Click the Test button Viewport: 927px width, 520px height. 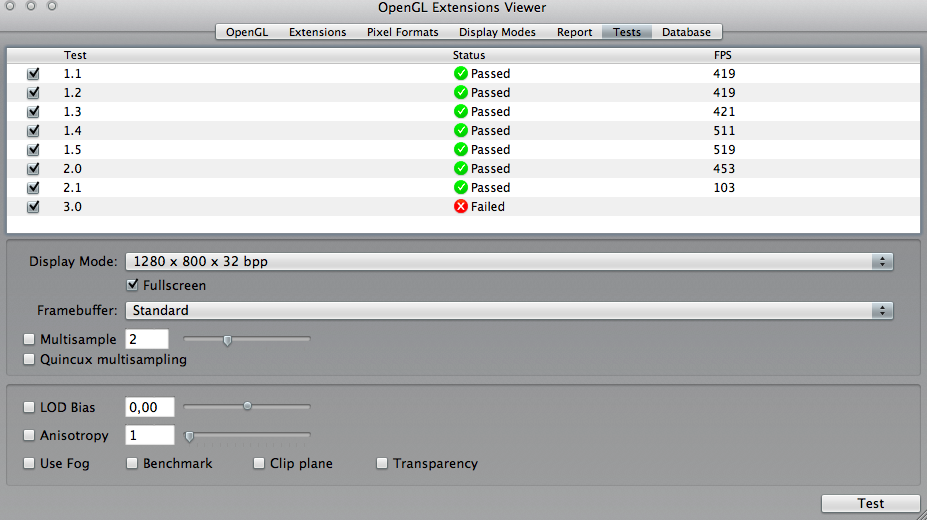[x=871, y=503]
